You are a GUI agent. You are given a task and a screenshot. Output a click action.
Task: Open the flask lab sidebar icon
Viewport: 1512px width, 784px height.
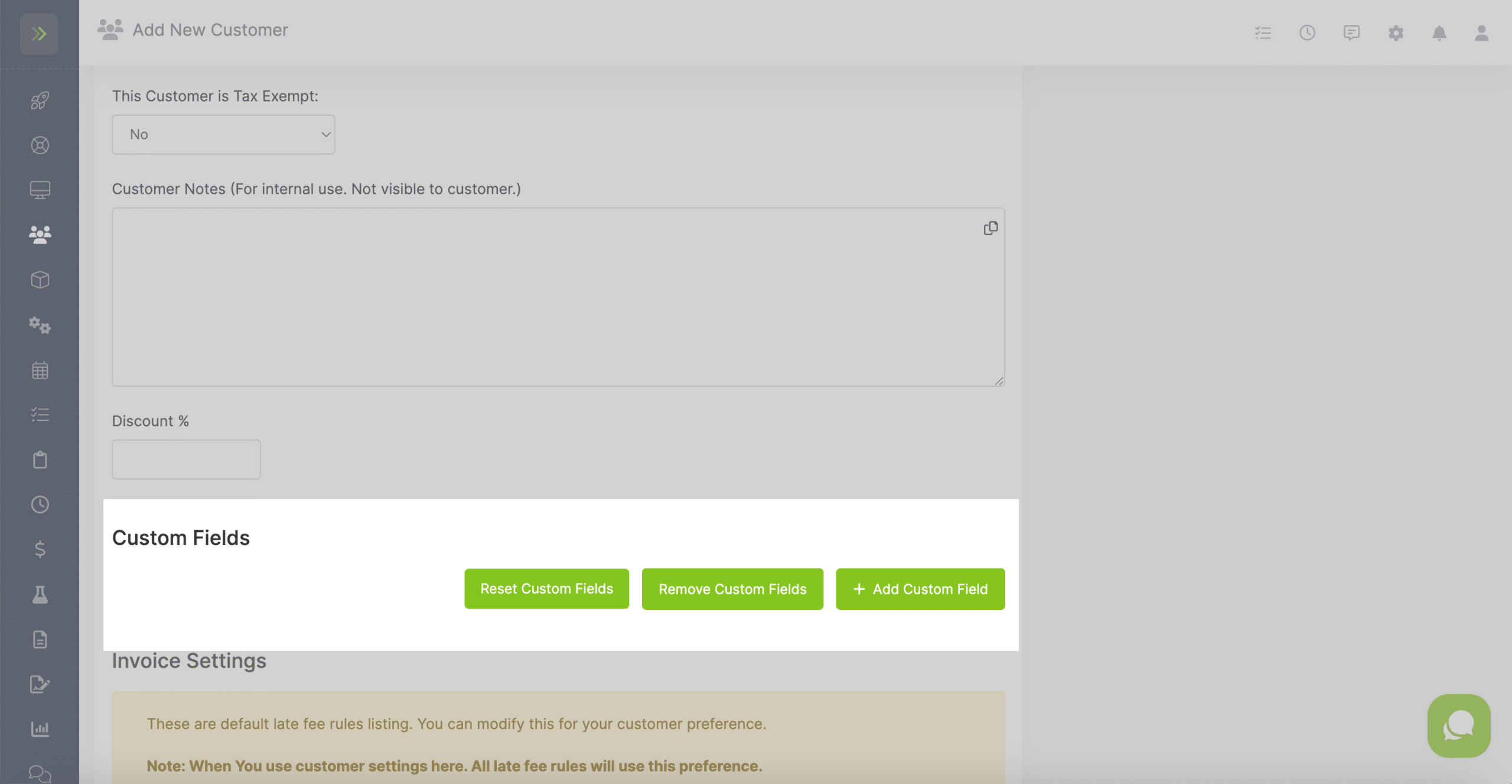(x=40, y=594)
